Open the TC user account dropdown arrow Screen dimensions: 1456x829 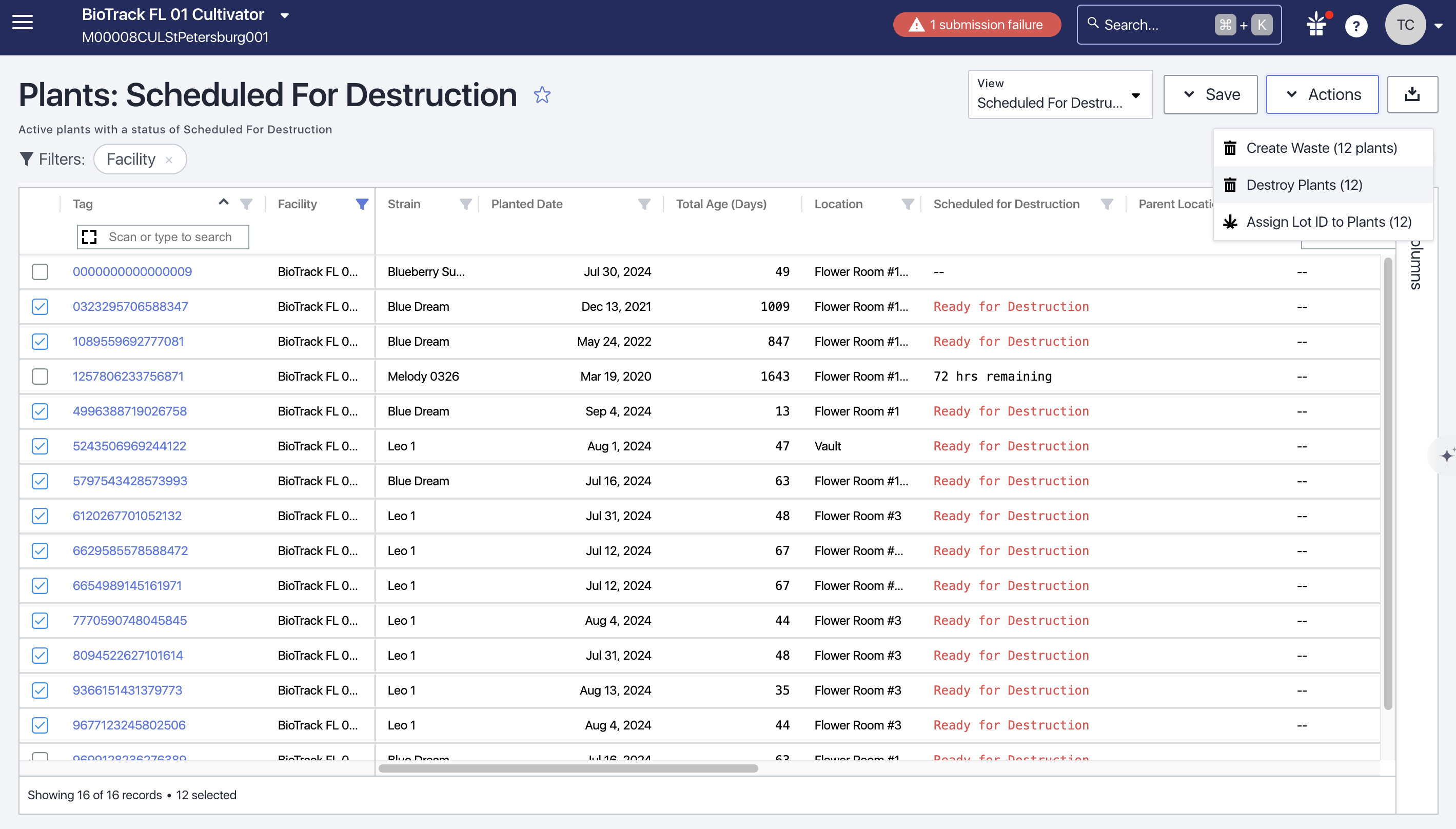point(1438,26)
